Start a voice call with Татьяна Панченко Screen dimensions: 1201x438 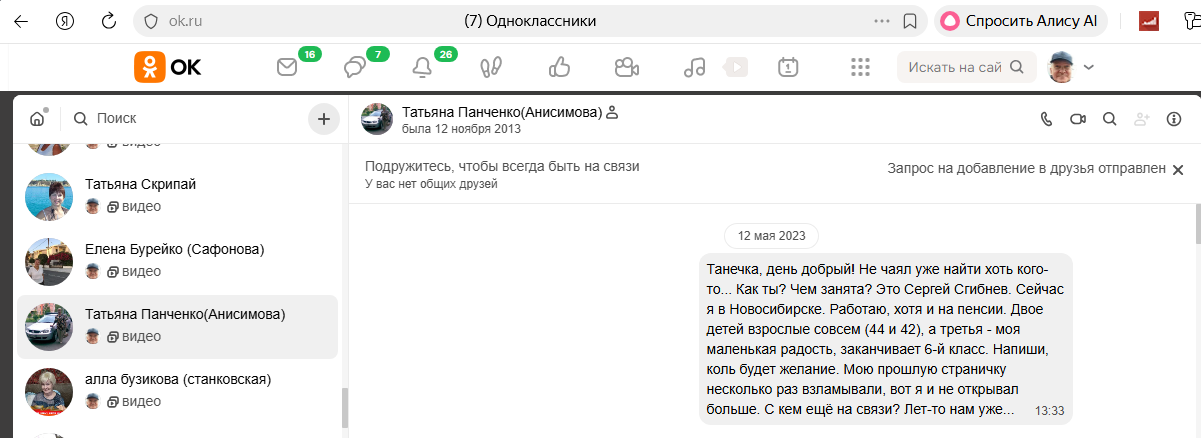pos(1047,119)
